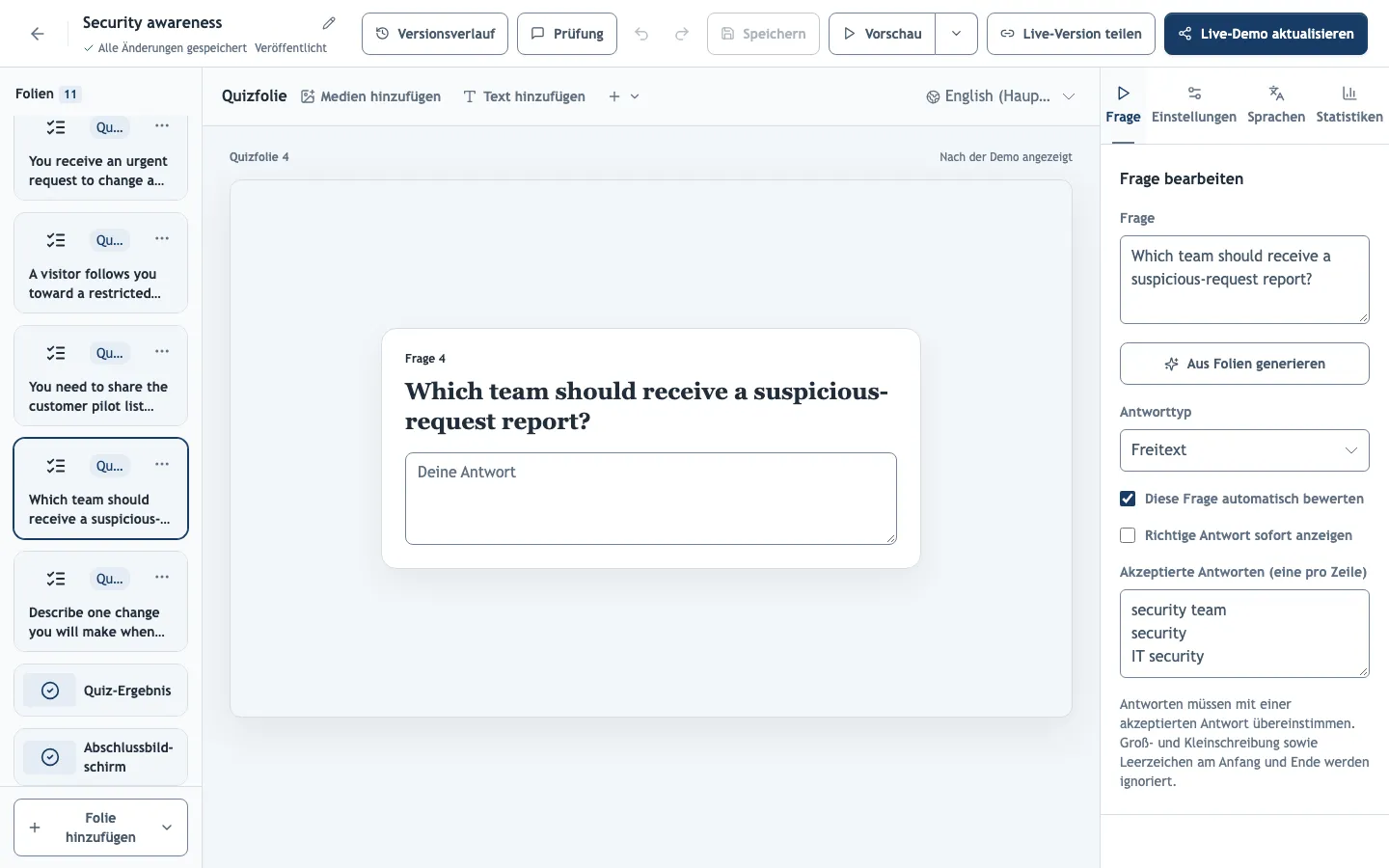
Task: Click Live-Demo aktualisieren
Action: (1266, 34)
